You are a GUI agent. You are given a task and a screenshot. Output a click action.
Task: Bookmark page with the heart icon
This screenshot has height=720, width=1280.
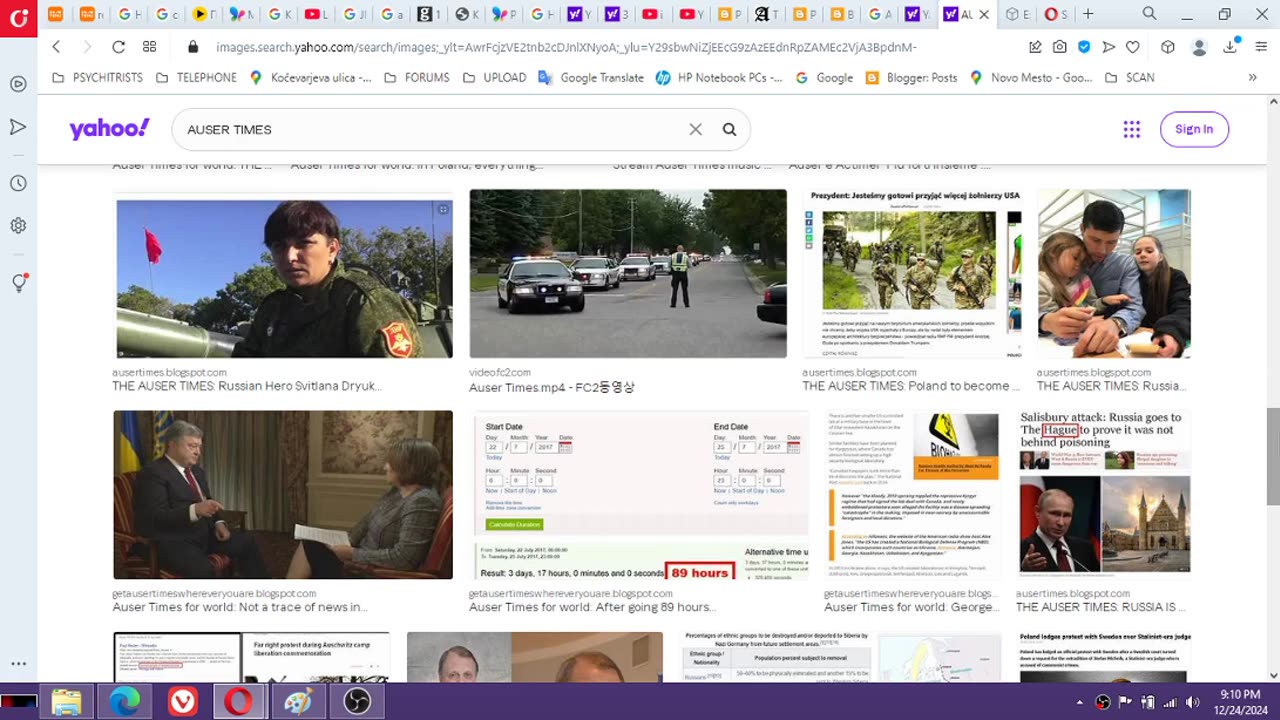tap(1132, 47)
